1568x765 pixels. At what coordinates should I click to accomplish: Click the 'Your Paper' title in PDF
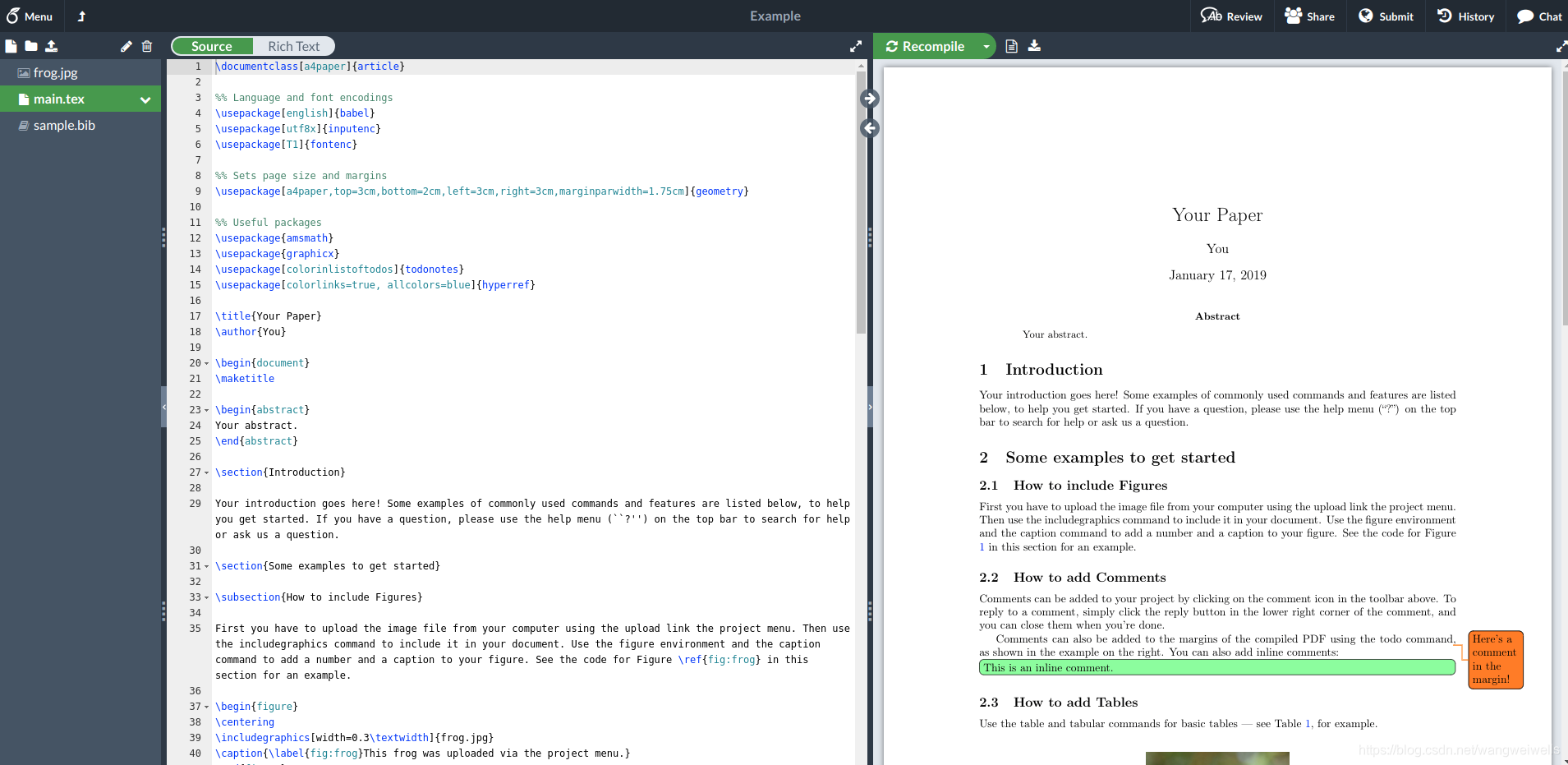point(1217,215)
